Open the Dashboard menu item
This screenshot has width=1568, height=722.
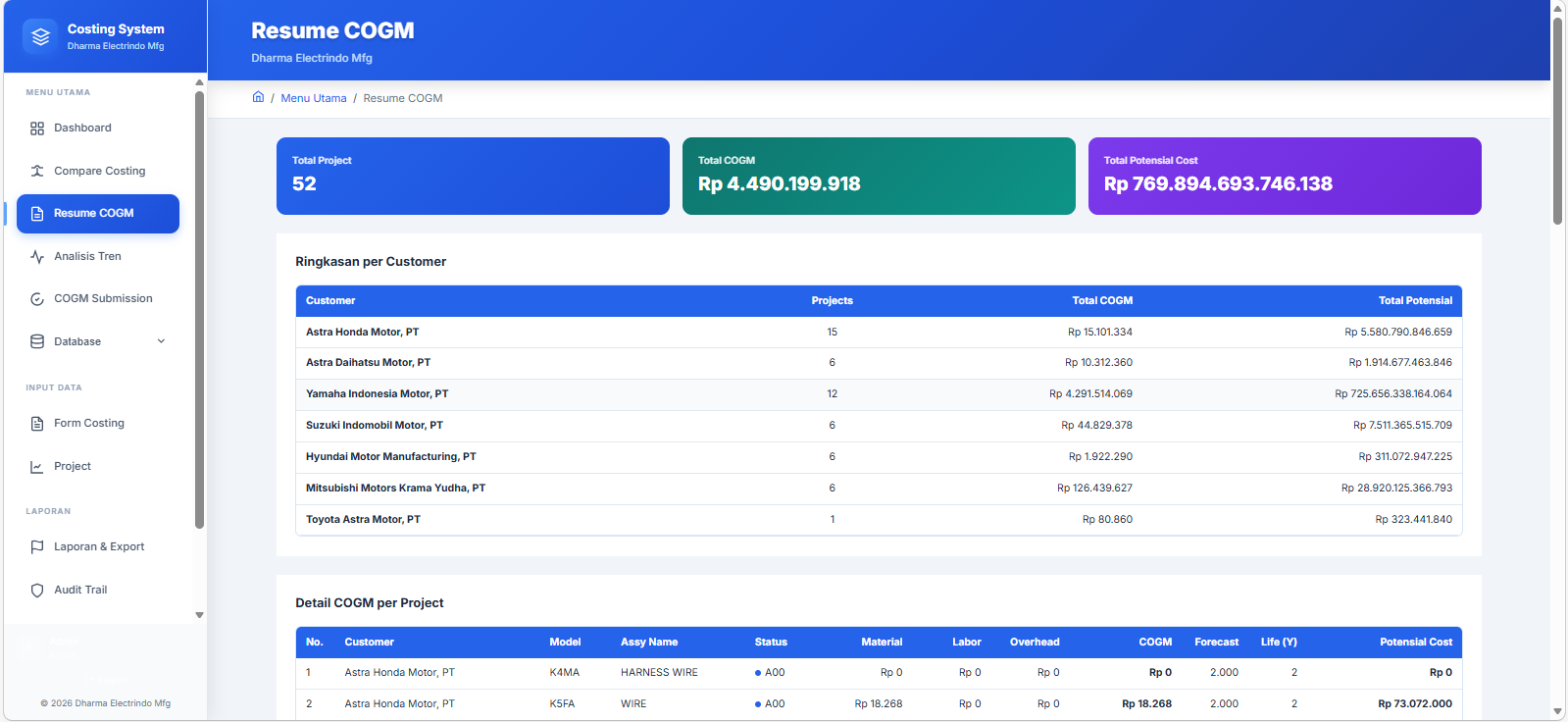point(98,129)
